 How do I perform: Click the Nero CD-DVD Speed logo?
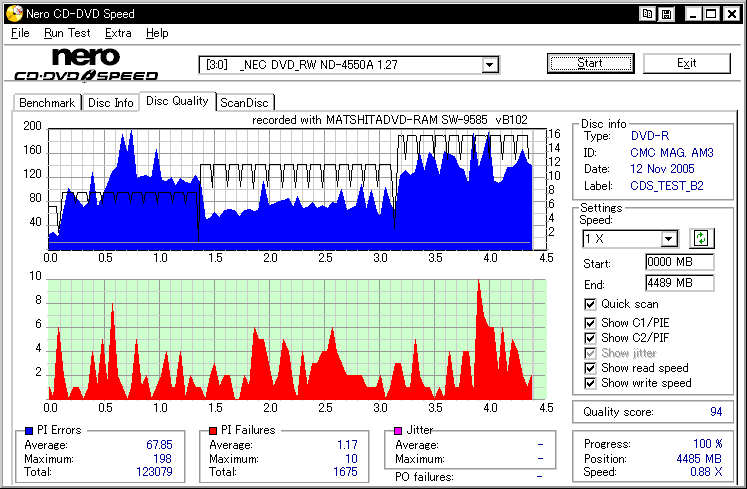(86, 64)
